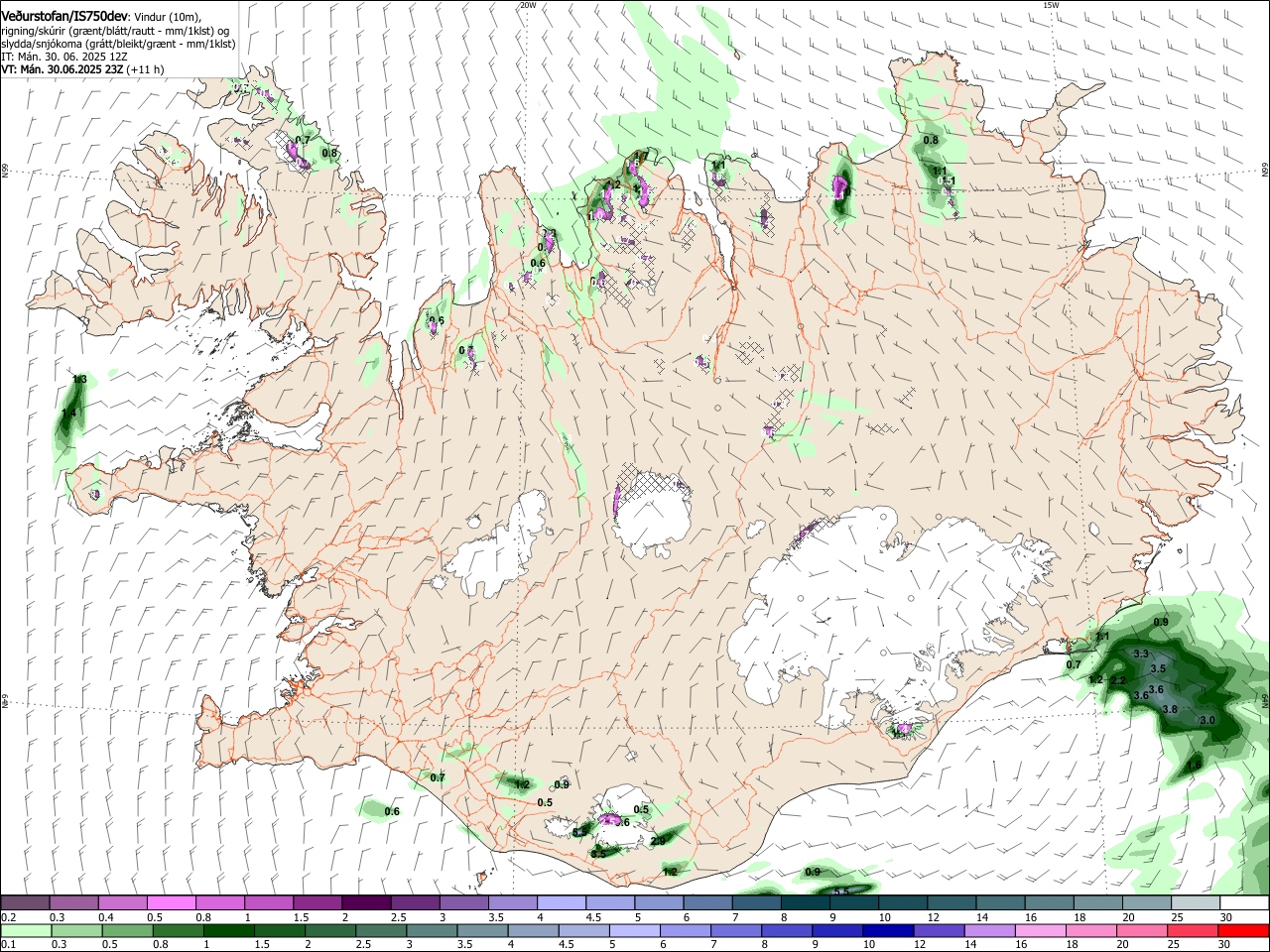Click the 3.3 precipitation value offshore southeast
The width and height of the screenshot is (1270, 952).
pos(1141,654)
